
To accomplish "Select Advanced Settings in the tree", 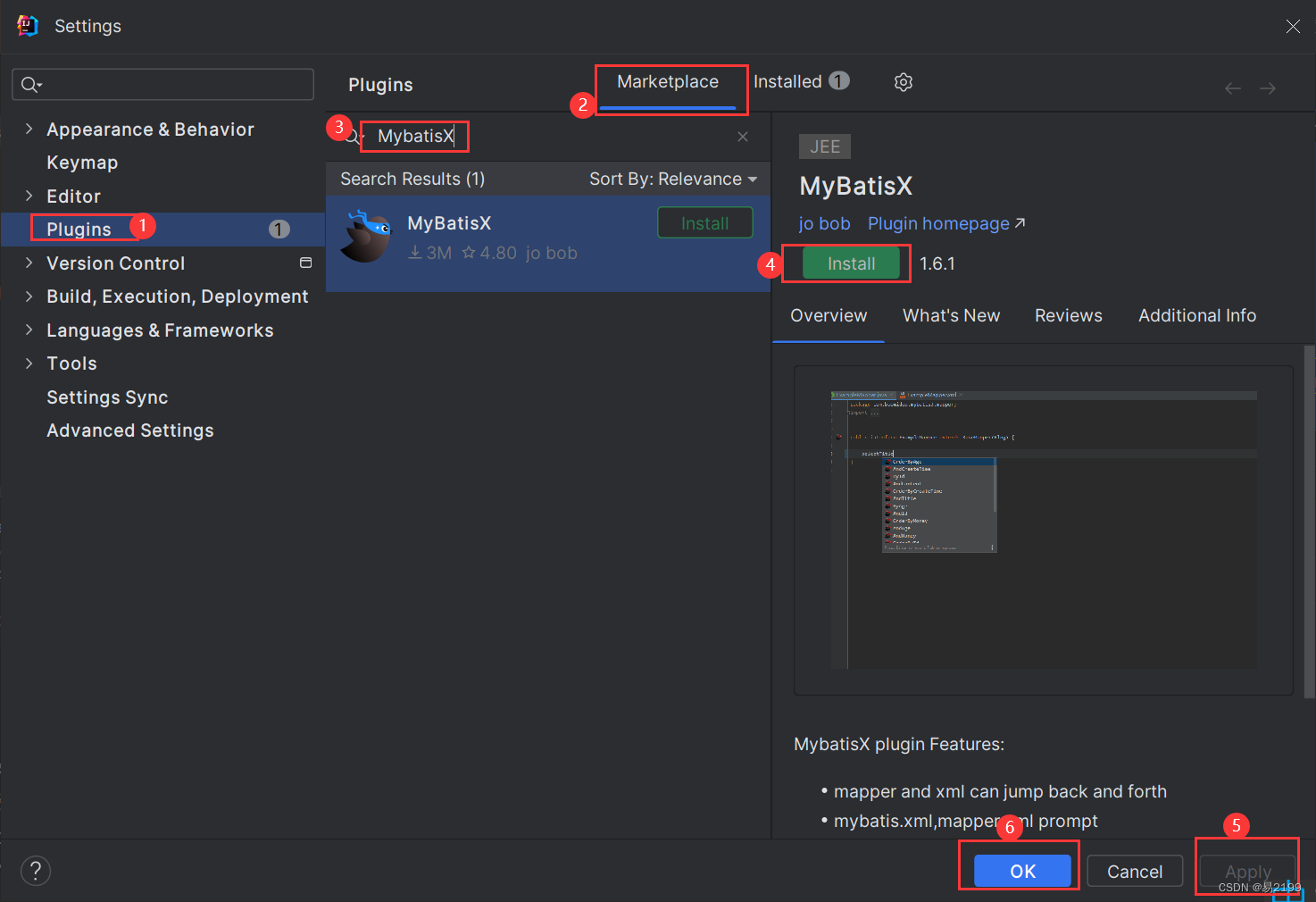I will pyautogui.click(x=130, y=430).
